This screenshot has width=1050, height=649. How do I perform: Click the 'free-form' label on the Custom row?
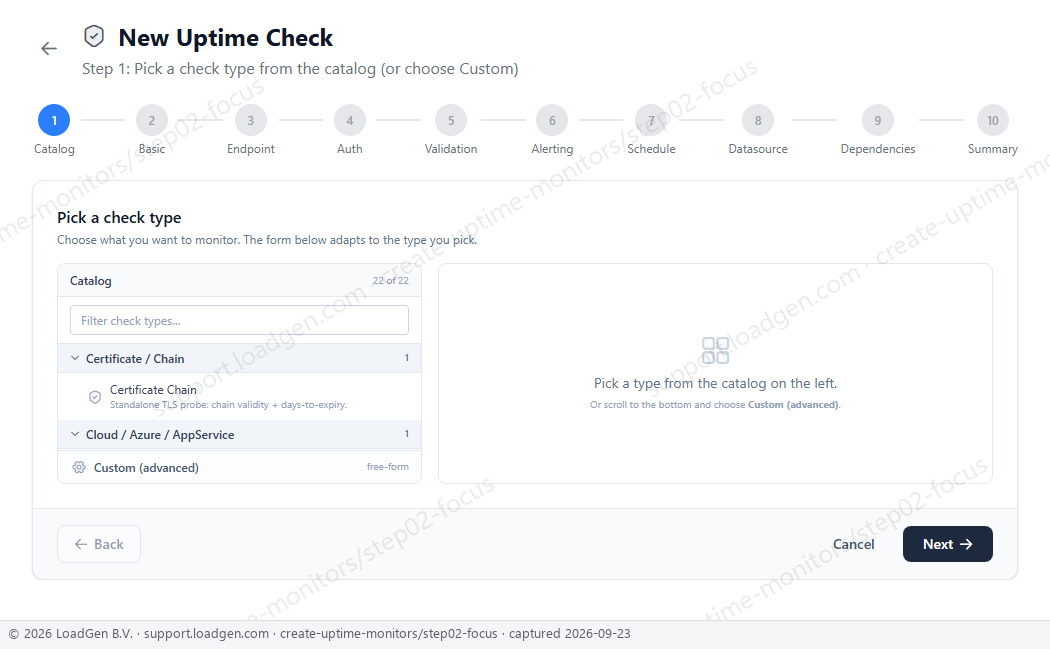[388, 467]
